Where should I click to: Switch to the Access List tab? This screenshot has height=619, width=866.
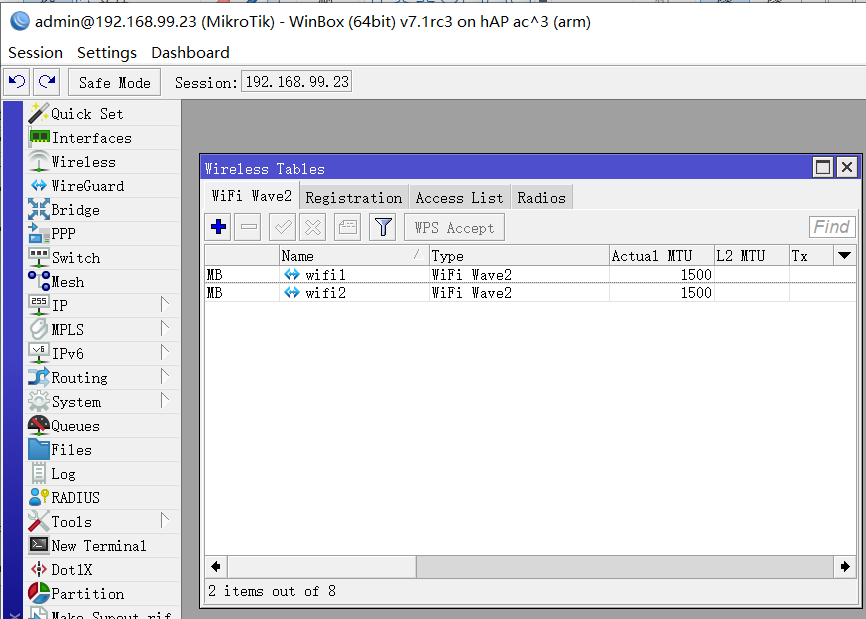pyautogui.click(x=459, y=198)
